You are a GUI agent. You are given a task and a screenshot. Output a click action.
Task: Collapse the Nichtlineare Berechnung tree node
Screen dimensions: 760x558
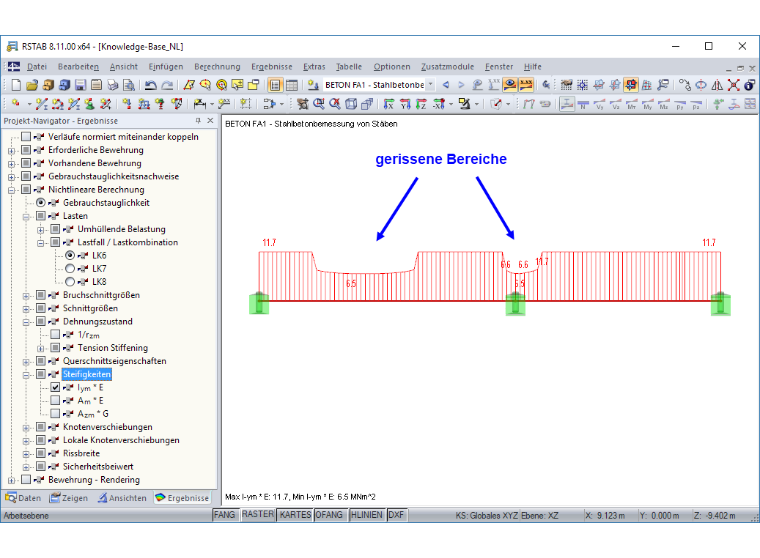point(11,190)
